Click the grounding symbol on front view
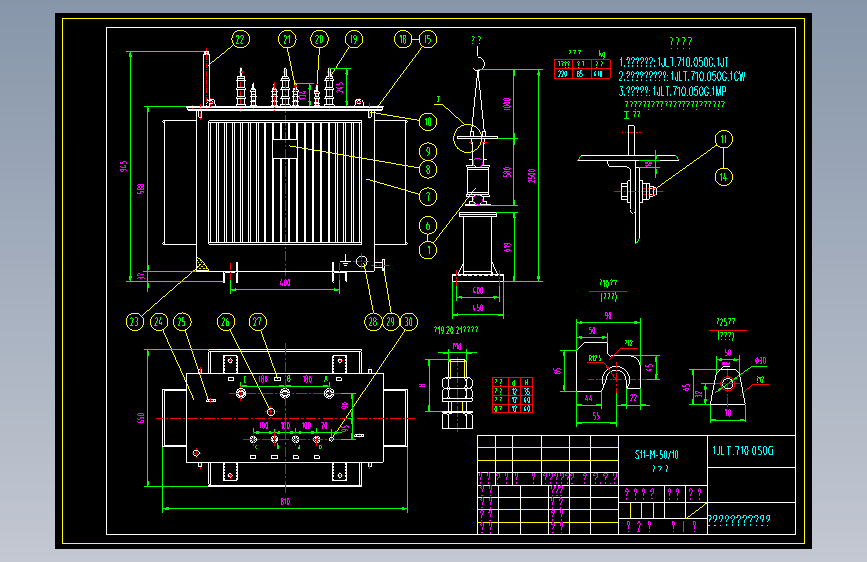867x562 pixels. click(x=345, y=261)
